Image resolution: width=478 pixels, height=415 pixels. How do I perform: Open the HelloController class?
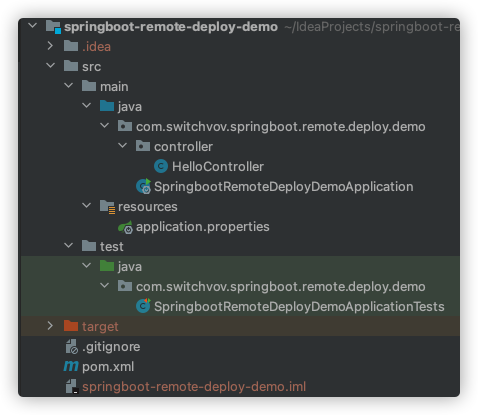pyautogui.click(x=218, y=166)
